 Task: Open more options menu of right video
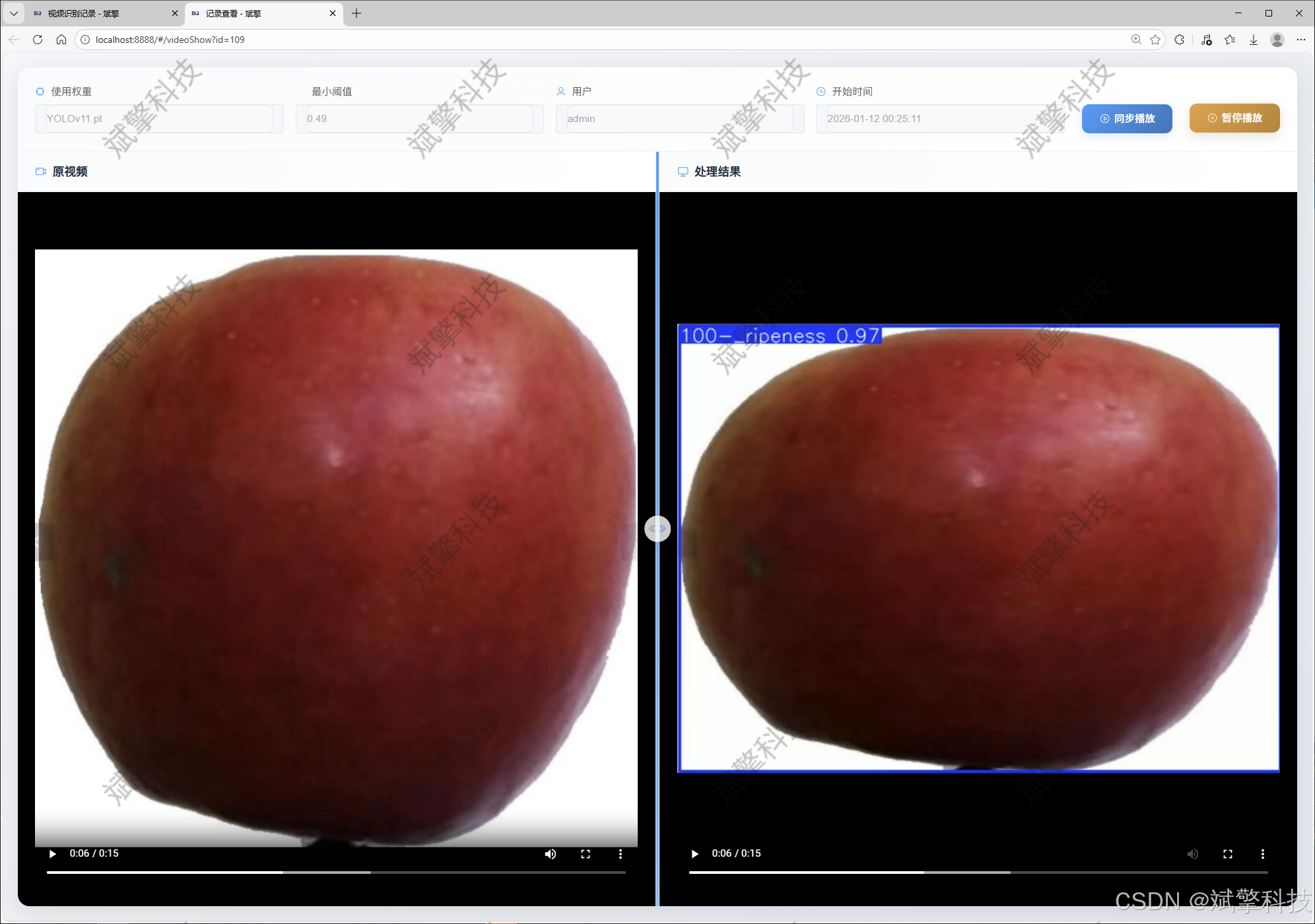click(x=1263, y=853)
